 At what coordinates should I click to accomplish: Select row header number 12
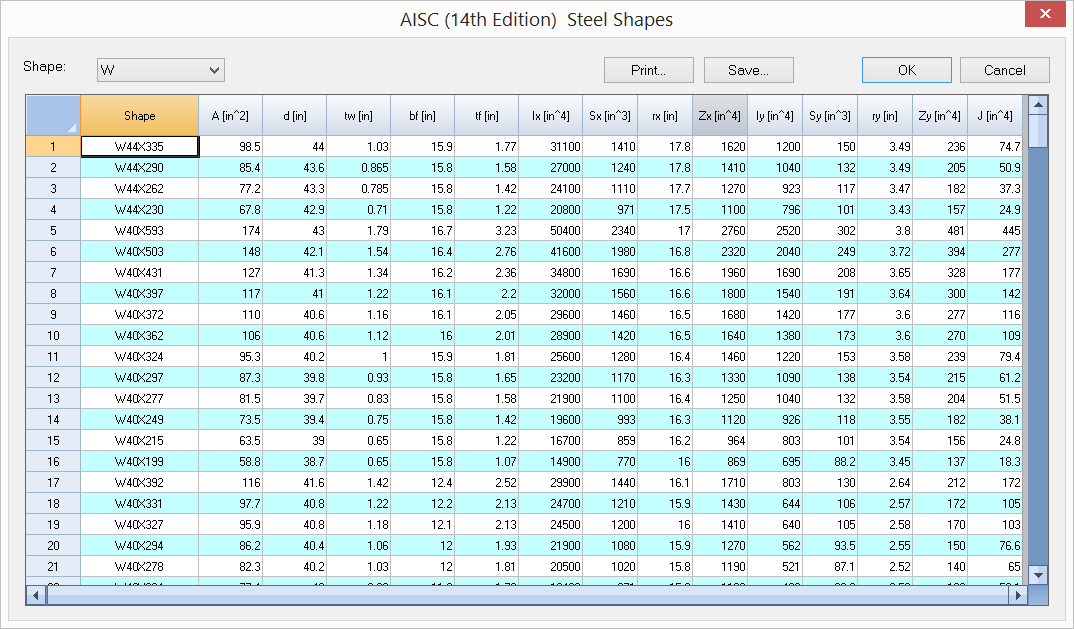(x=53, y=378)
